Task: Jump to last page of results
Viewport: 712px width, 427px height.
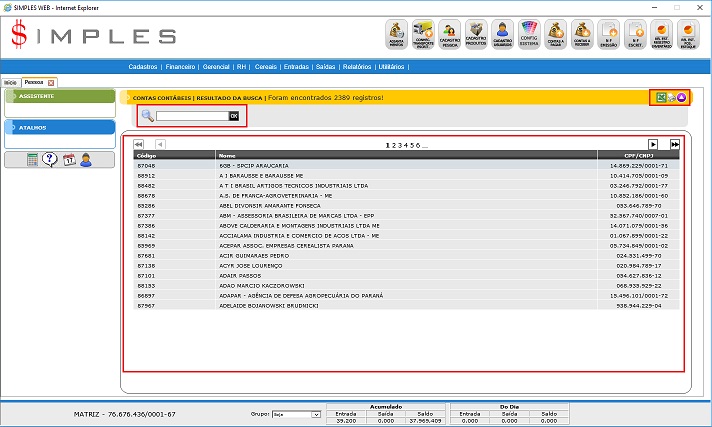Action: [x=675, y=145]
